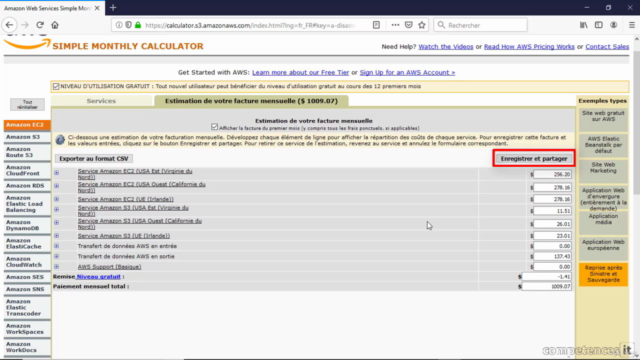Show the sidebar toggle icon
Screen dimensions: 640x360
click(x=598, y=25)
